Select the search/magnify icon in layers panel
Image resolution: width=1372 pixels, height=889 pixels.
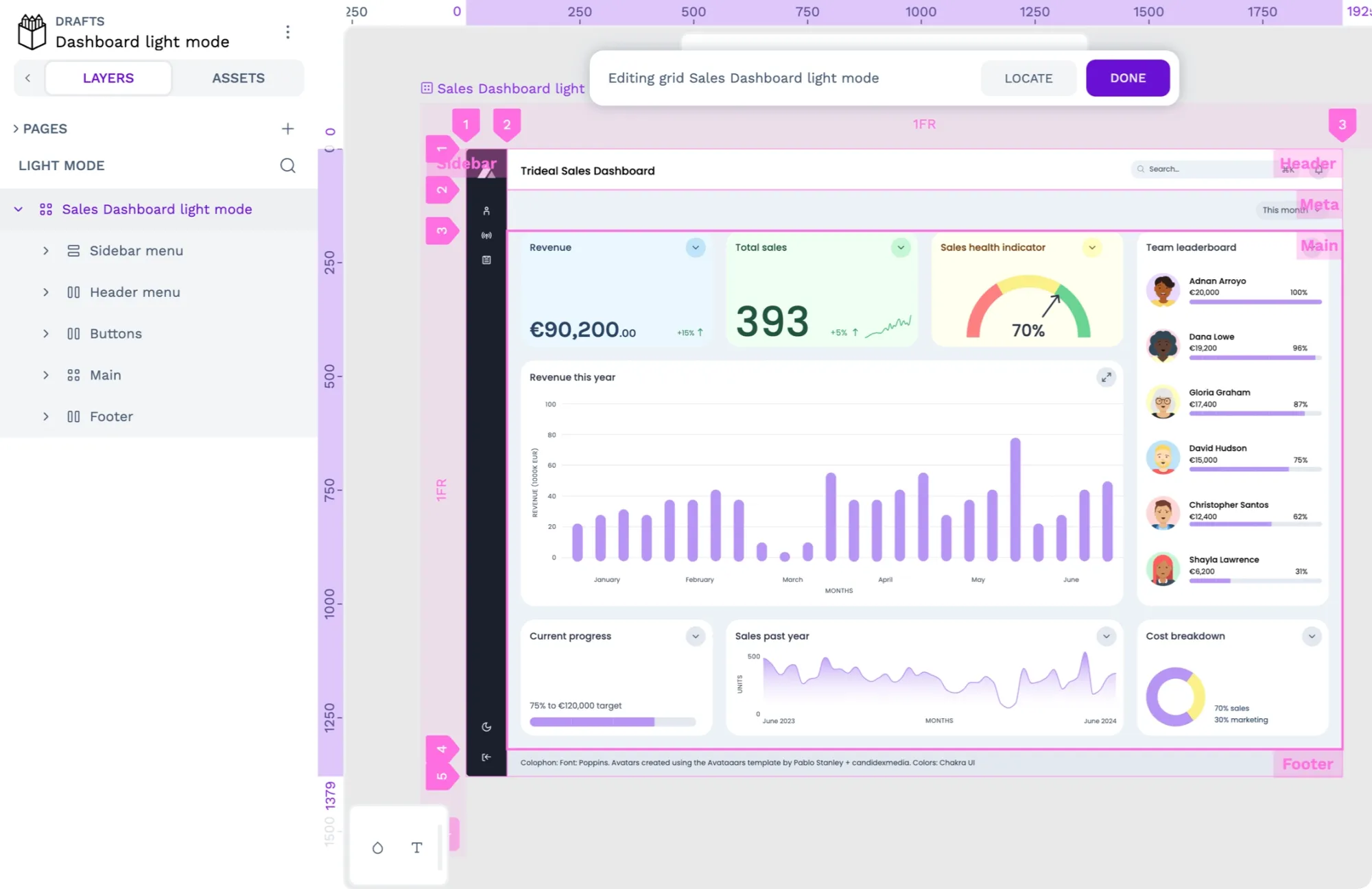(288, 165)
